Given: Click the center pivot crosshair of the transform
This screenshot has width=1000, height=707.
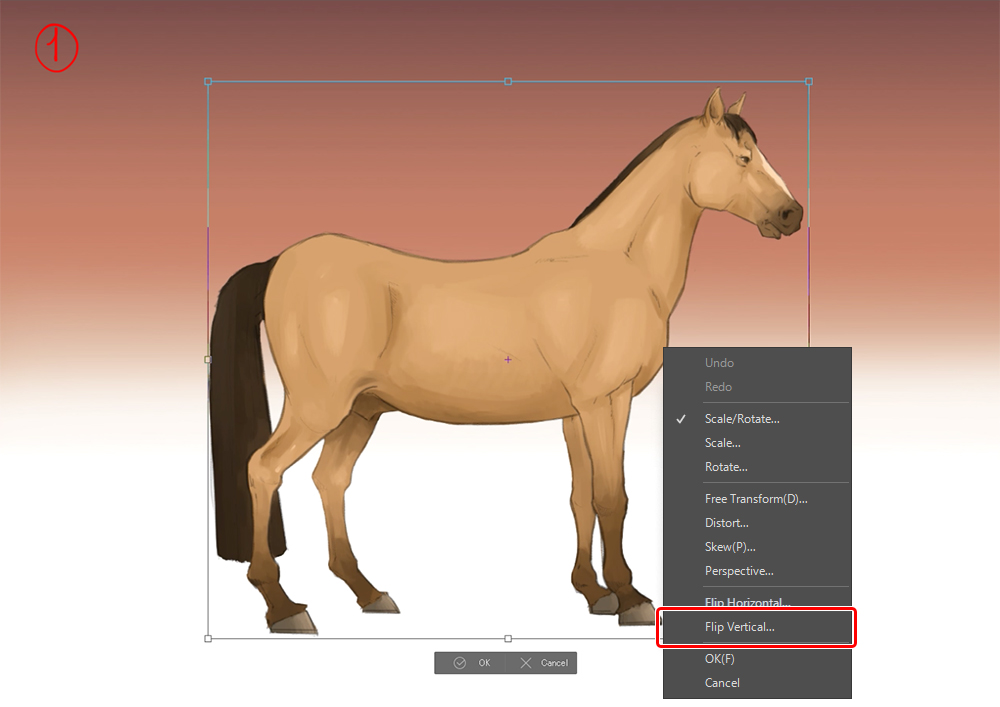Looking at the screenshot, I should coord(508,359).
